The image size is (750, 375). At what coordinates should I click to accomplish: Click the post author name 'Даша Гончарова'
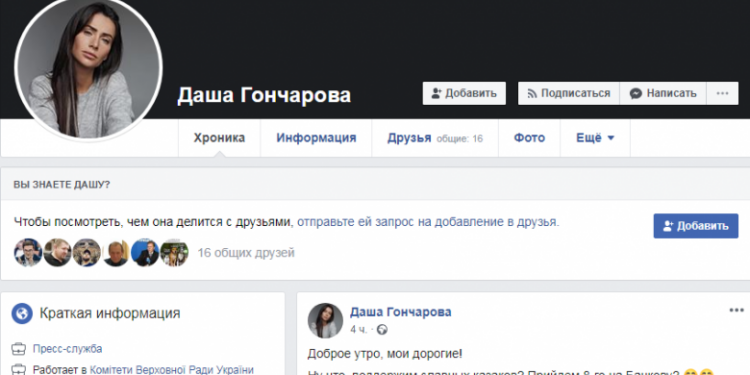point(400,312)
